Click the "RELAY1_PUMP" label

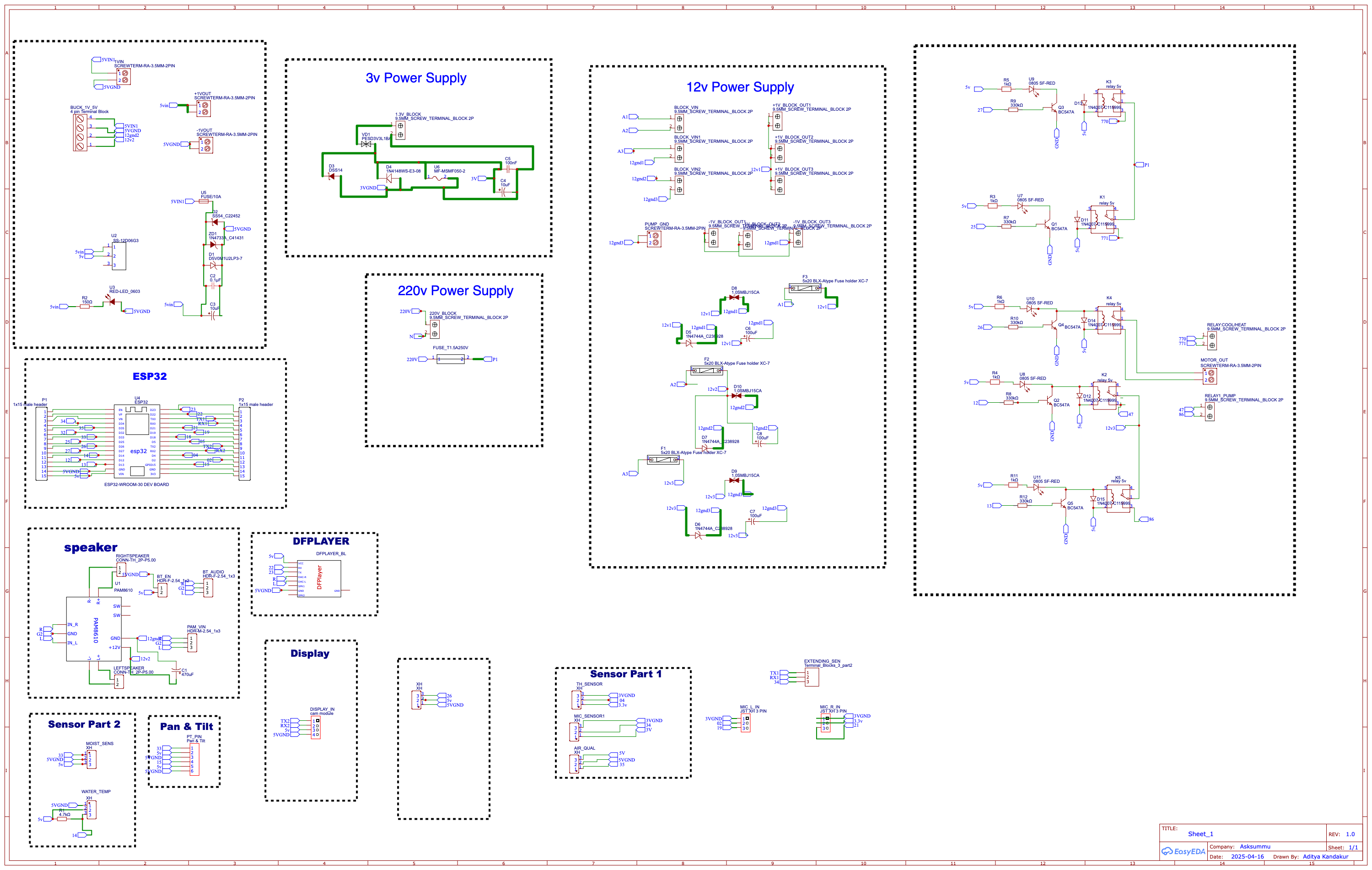click(1220, 396)
